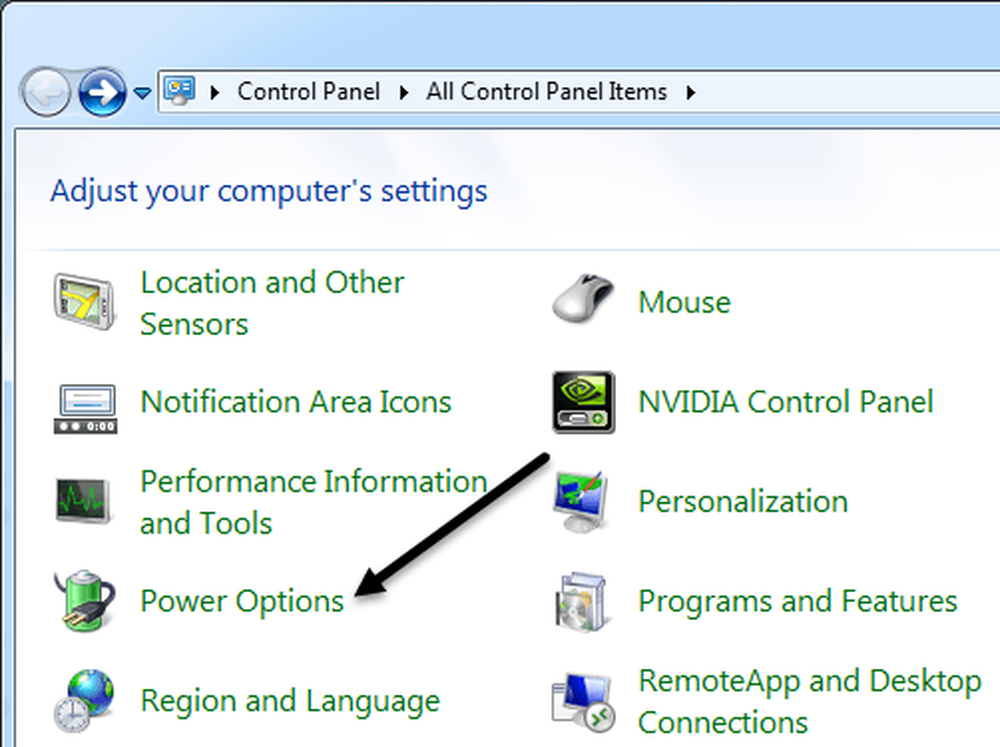Screen dimensions: 1000x747
Task: Open the Programs and Features link
Action: point(798,601)
